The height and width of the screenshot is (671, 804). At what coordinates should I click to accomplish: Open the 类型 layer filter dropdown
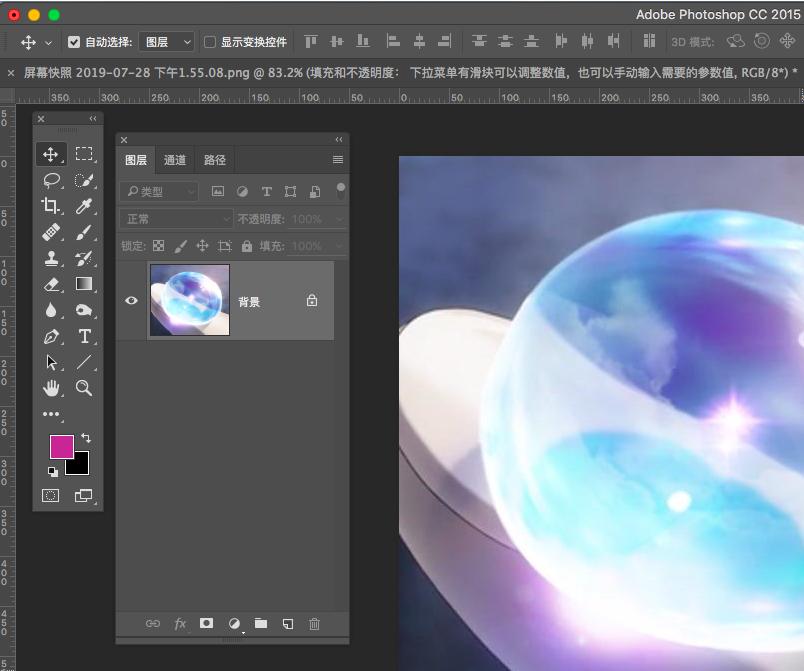pos(159,191)
